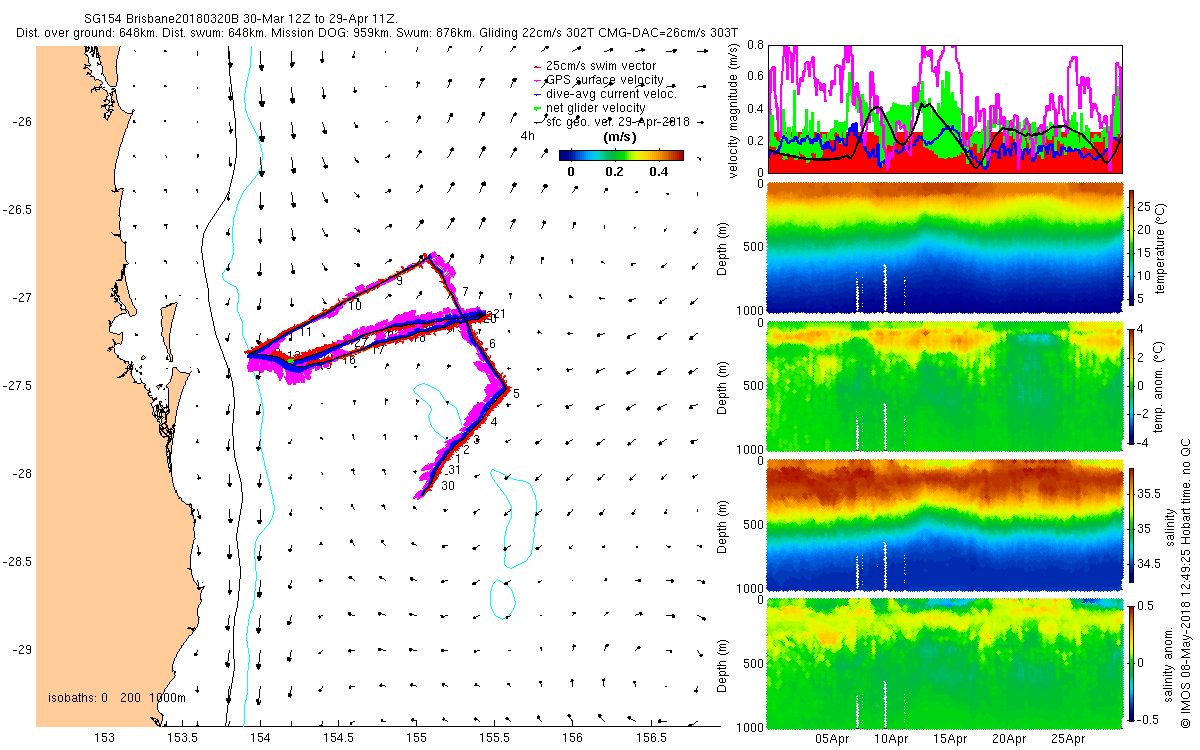Click latitude tick label -28
This screenshot has height=750, width=1200.
pos(23,474)
